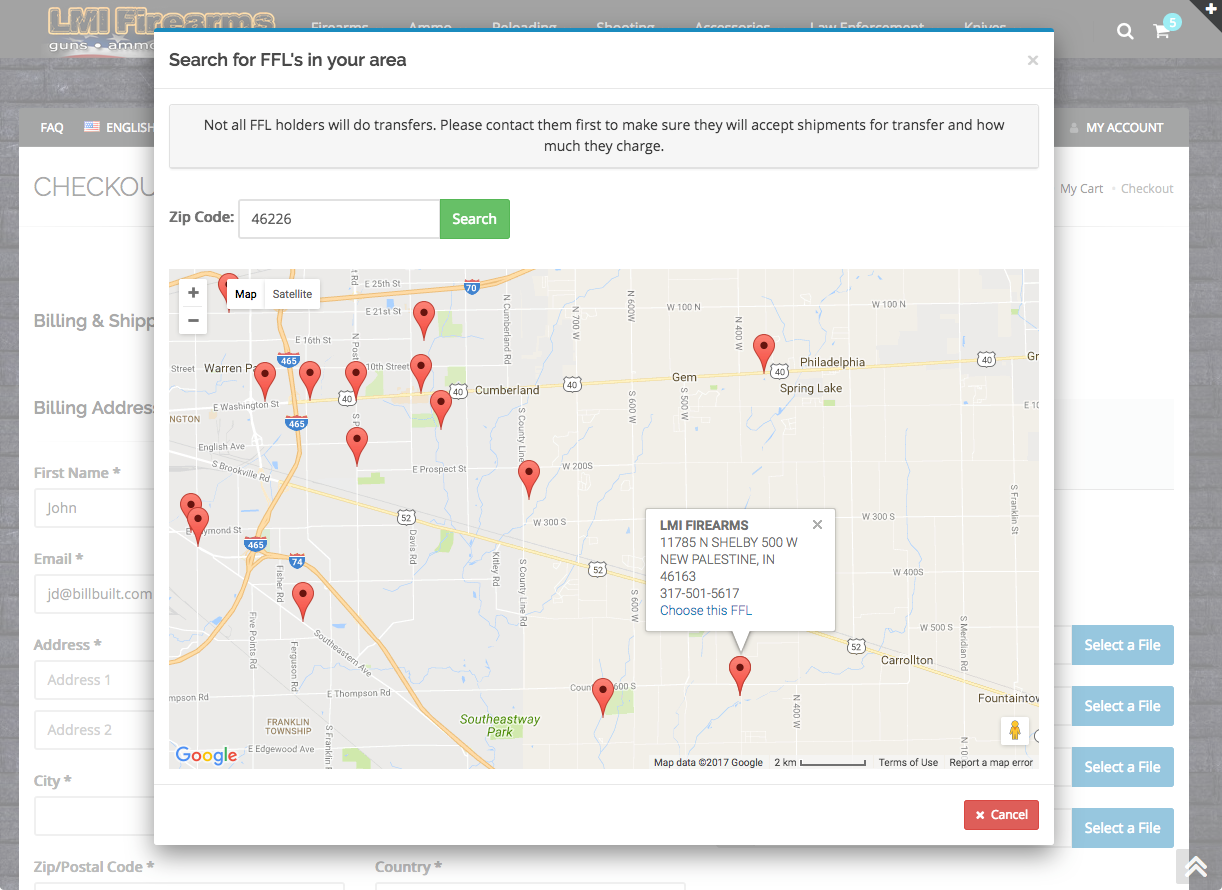Click the bottom Select a File button
Screen dimensions: 1222x890
(x=1122, y=828)
